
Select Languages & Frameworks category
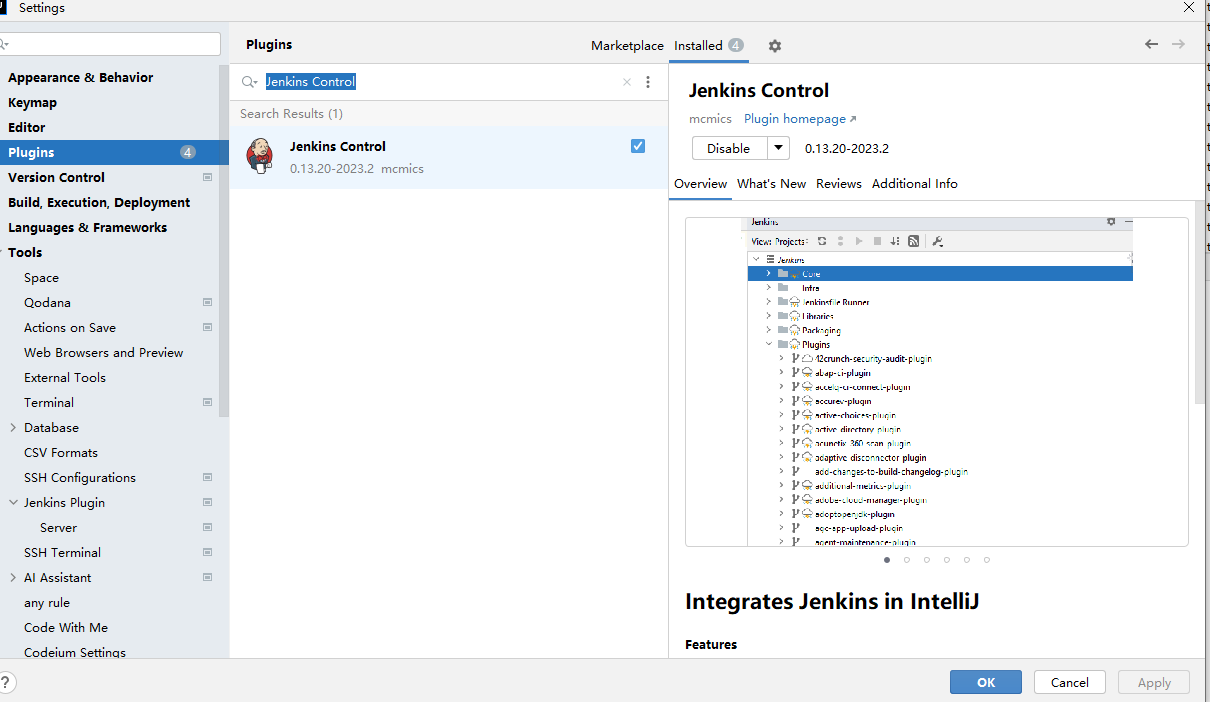[88, 227]
